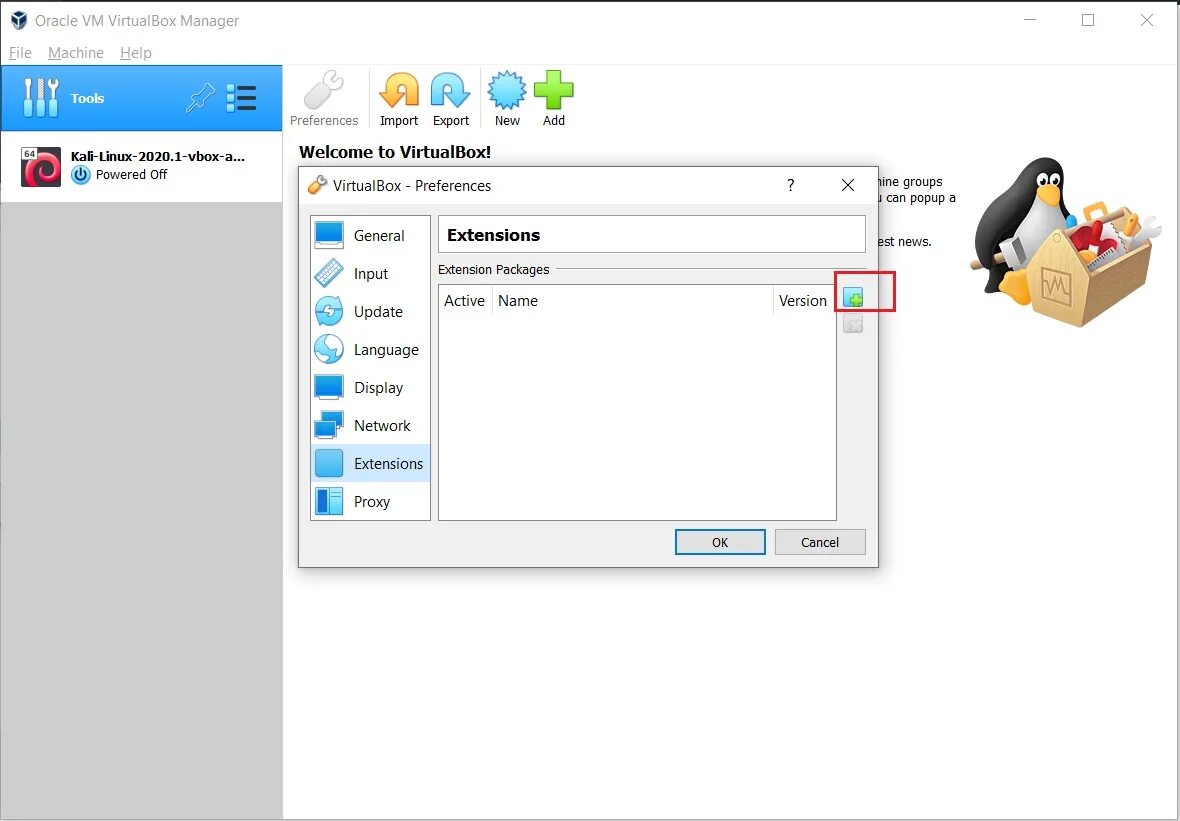1180x821 pixels.
Task: Sort by the Name column header
Action: tap(632, 300)
